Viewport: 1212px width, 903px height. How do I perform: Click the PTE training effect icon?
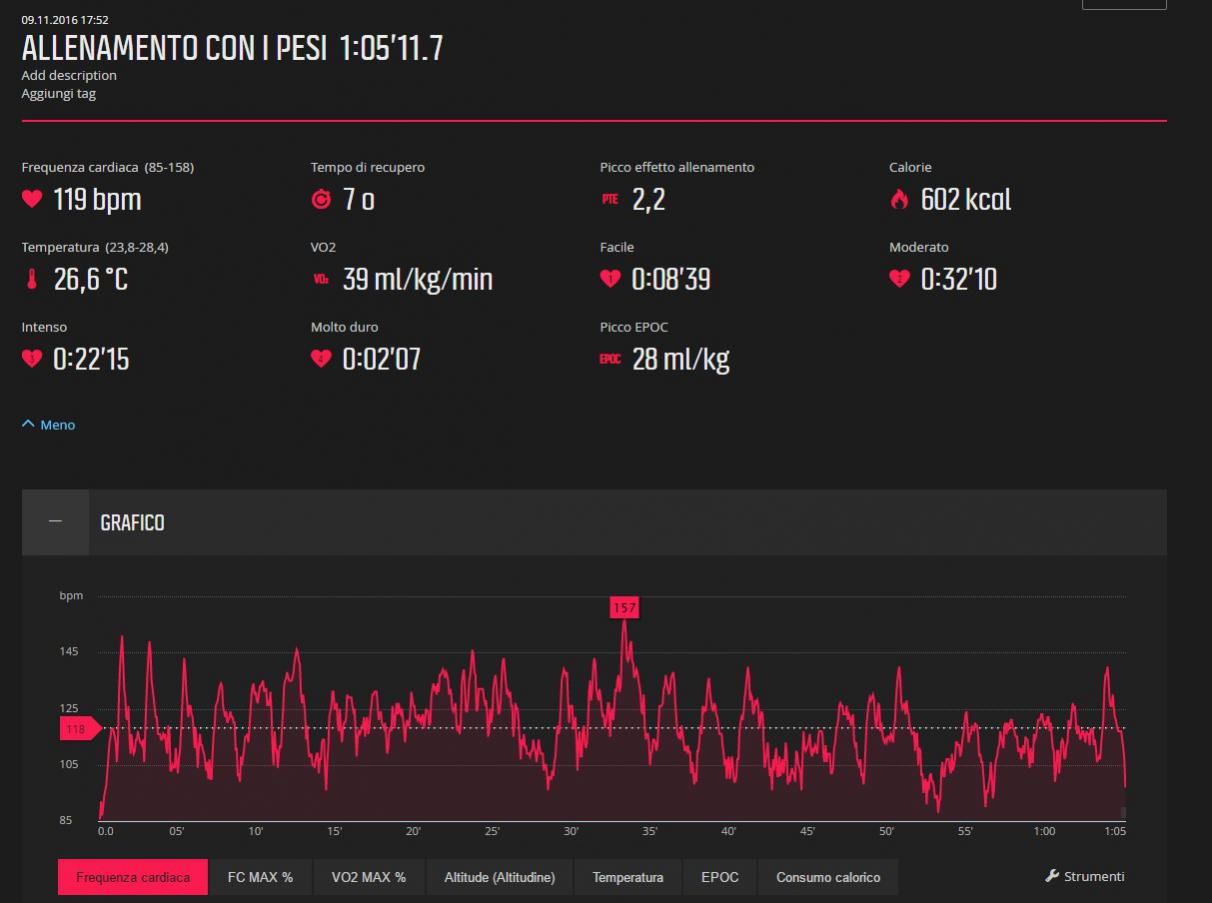(610, 200)
